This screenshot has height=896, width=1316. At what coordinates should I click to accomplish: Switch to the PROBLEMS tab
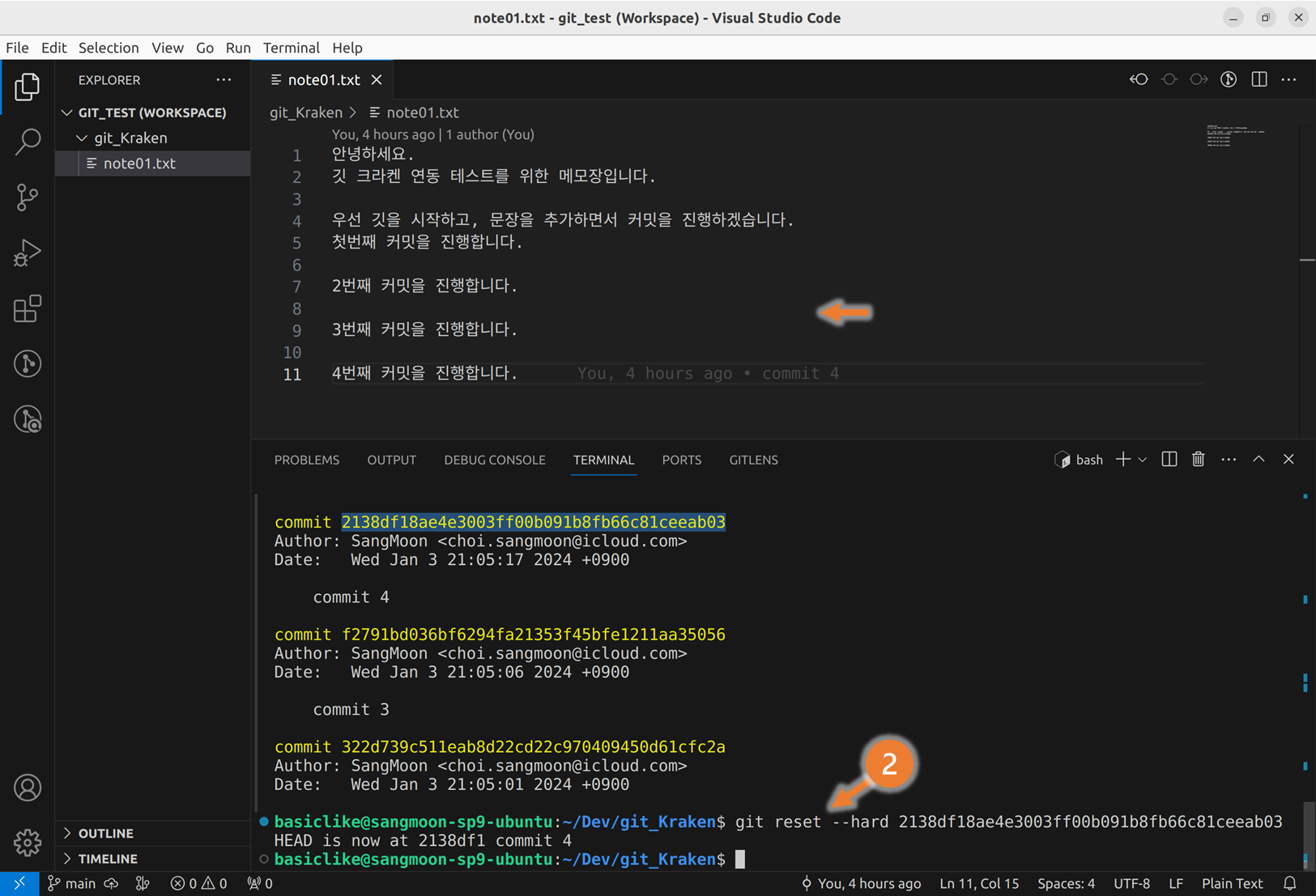click(x=307, y=460)
